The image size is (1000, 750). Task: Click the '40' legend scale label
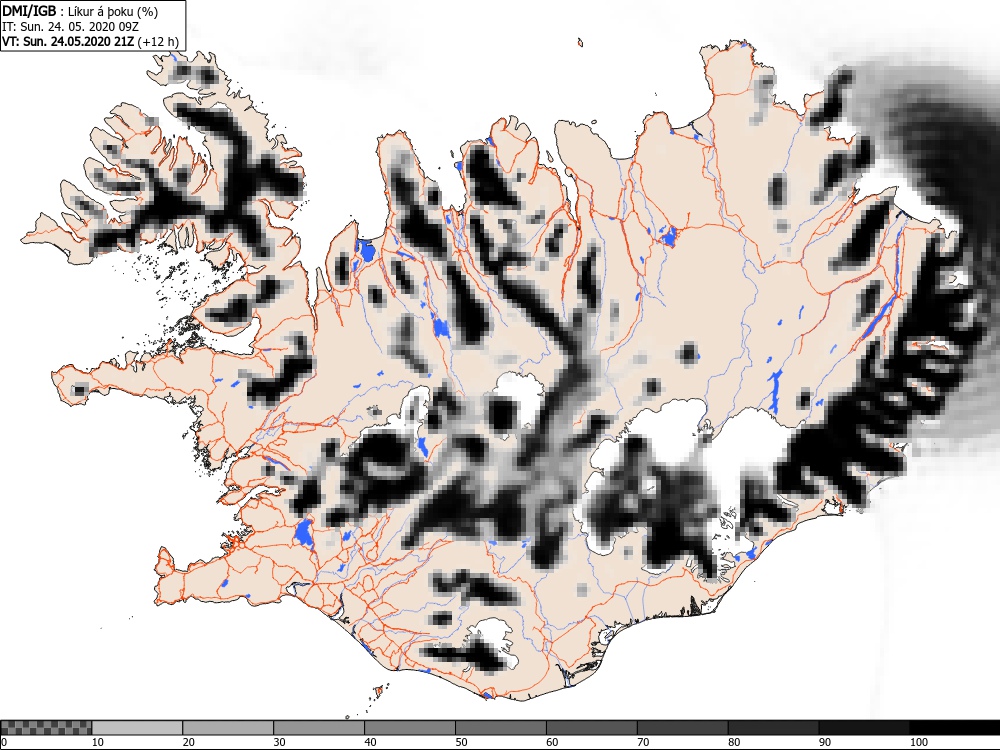coord(371,742)
